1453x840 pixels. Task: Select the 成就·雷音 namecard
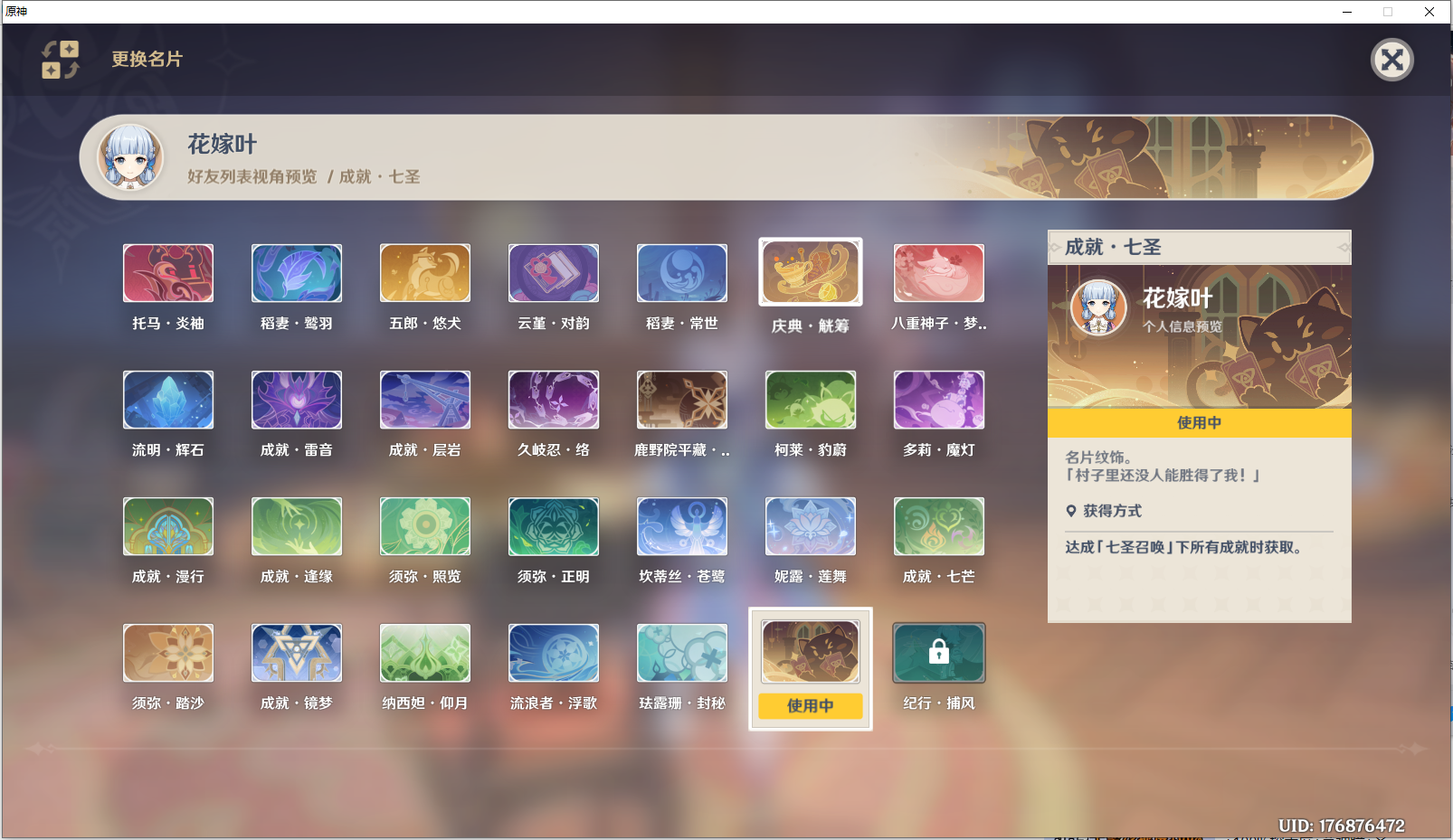297,400
